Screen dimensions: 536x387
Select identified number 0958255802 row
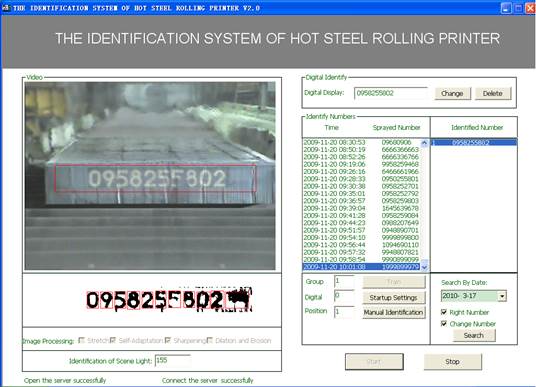click(x=474, y=143)
